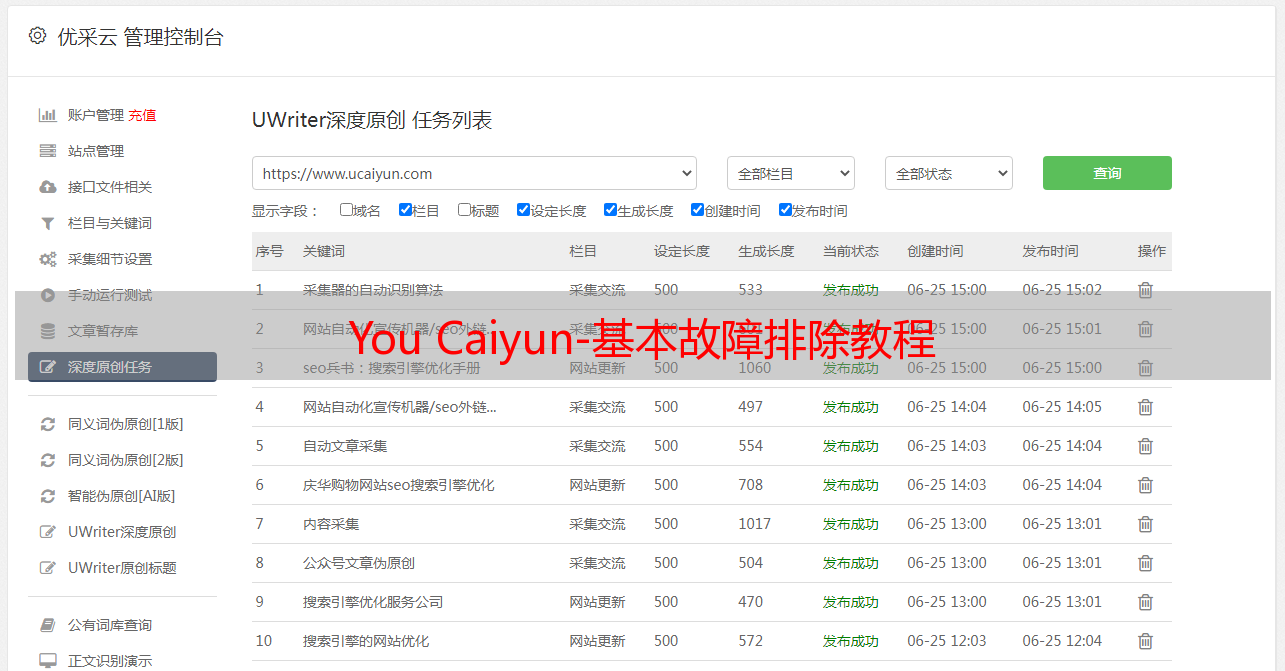Click the monitor icon for 正文识别演示
This screenshot has height=671, width=1285.
[x=47, y=661]
